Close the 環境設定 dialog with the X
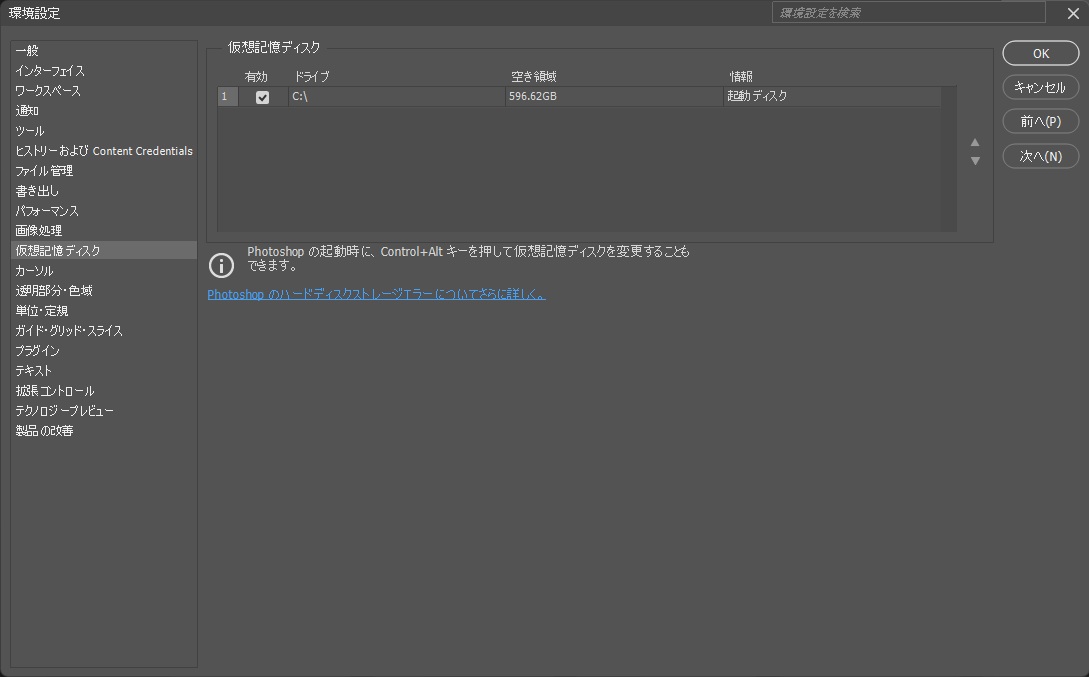Viewport: 1089px width, 677px height. coord(1073,13)
